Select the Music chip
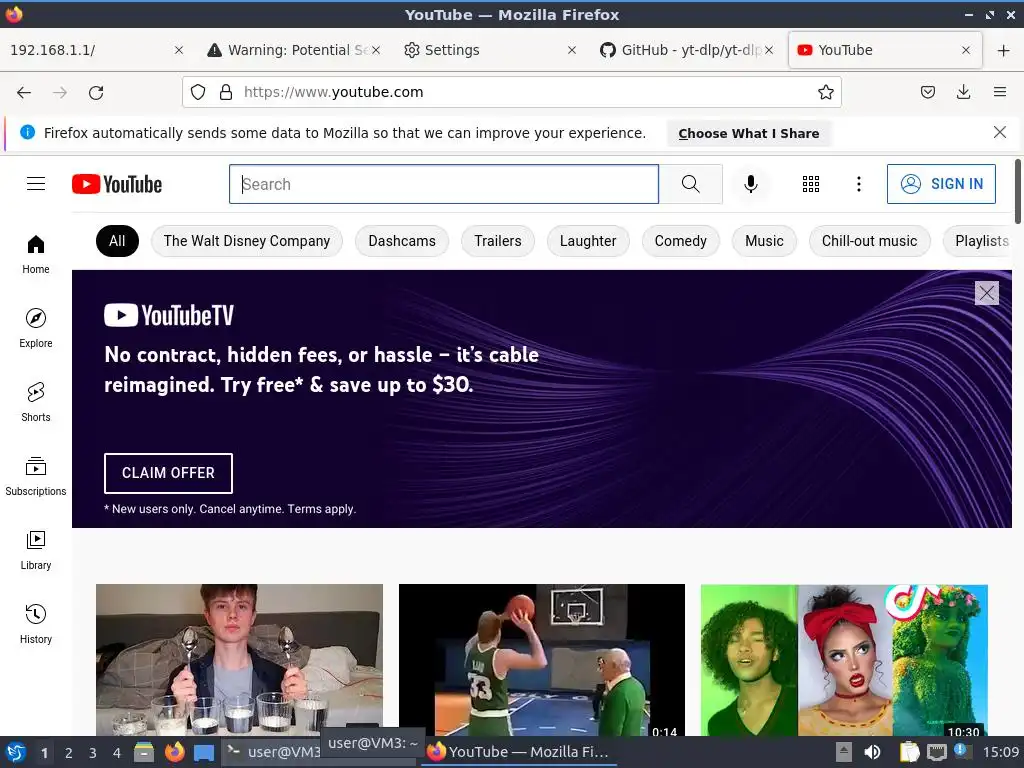 [x=764, y=241]
